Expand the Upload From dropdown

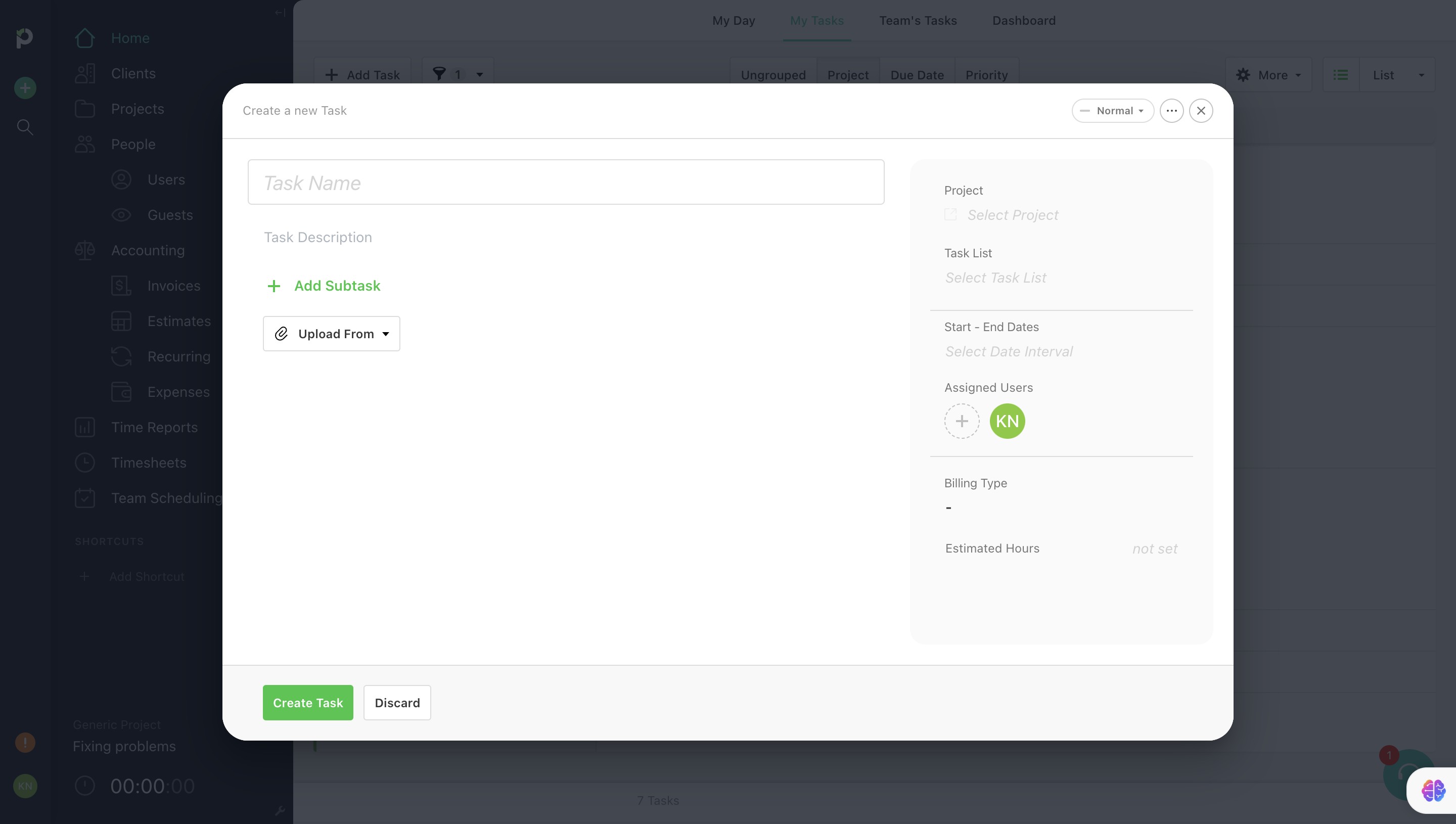332,334
